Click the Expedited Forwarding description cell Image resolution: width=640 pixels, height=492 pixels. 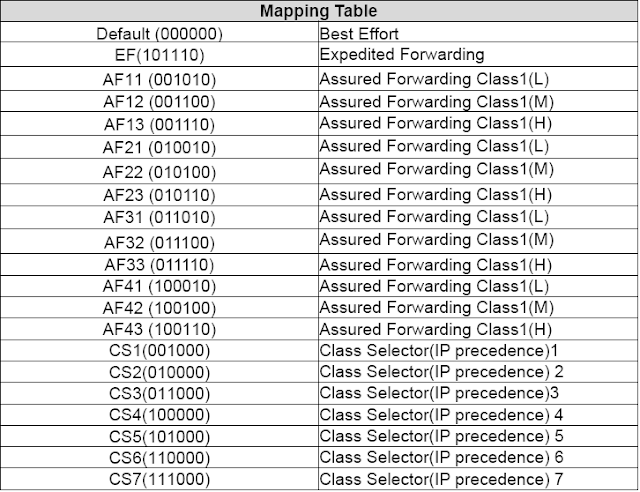[478, 54]
